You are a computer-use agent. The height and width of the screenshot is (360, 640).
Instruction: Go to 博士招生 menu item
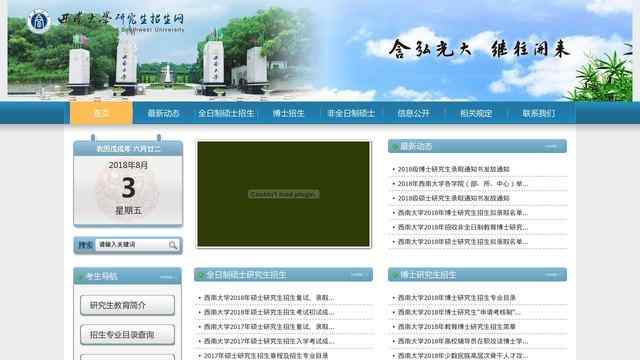pos(289,113)
